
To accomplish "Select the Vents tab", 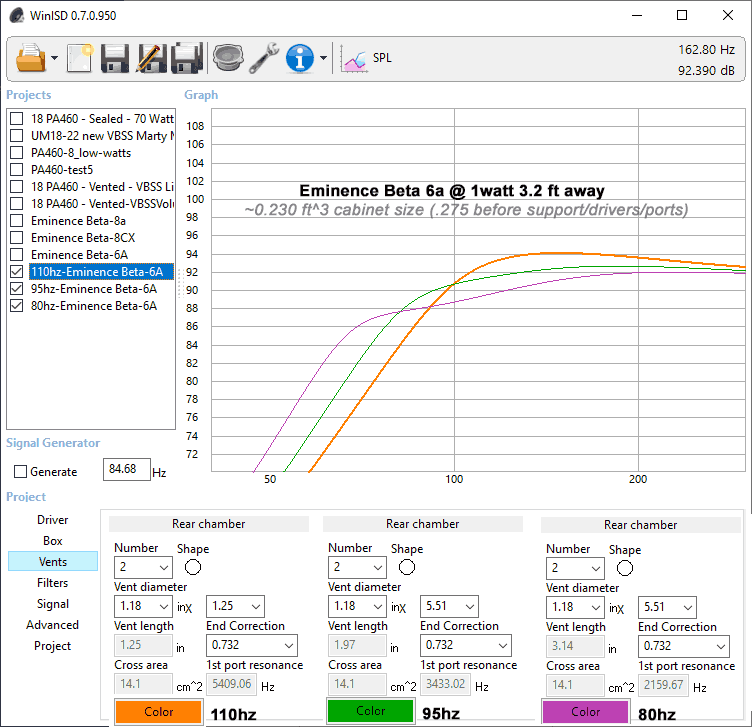I will [53, 562].
